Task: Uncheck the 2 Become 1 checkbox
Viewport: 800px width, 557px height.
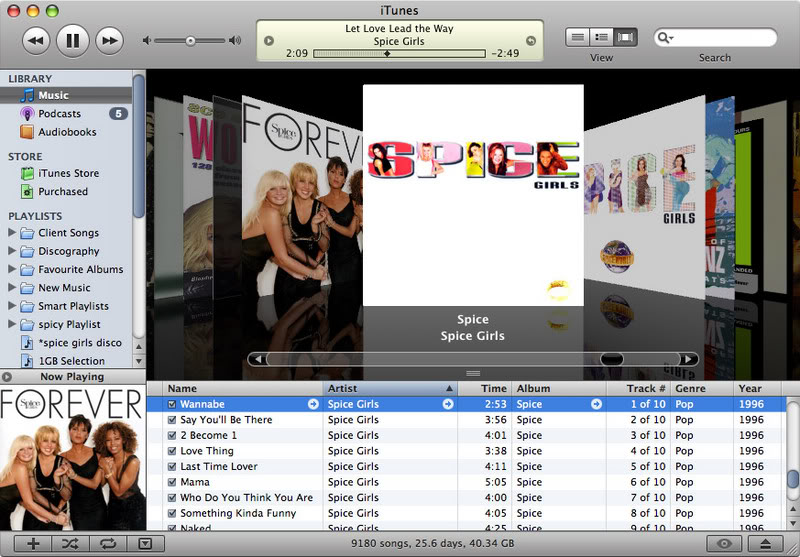Action: coord(172,436)
